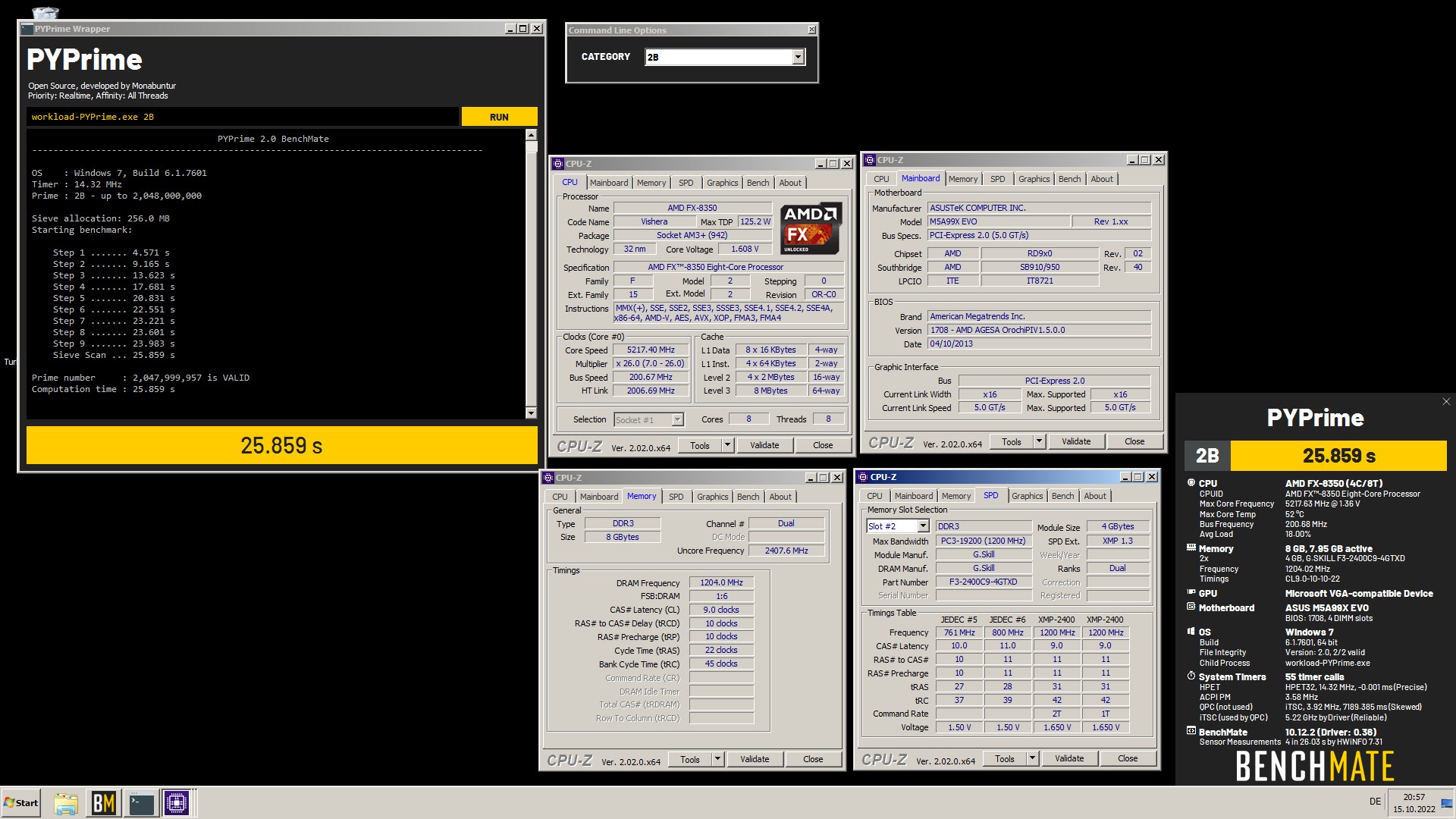Click the Core Speed value 5217.40 MHz
Screen dimensions: 1456x819
(650, 350)
